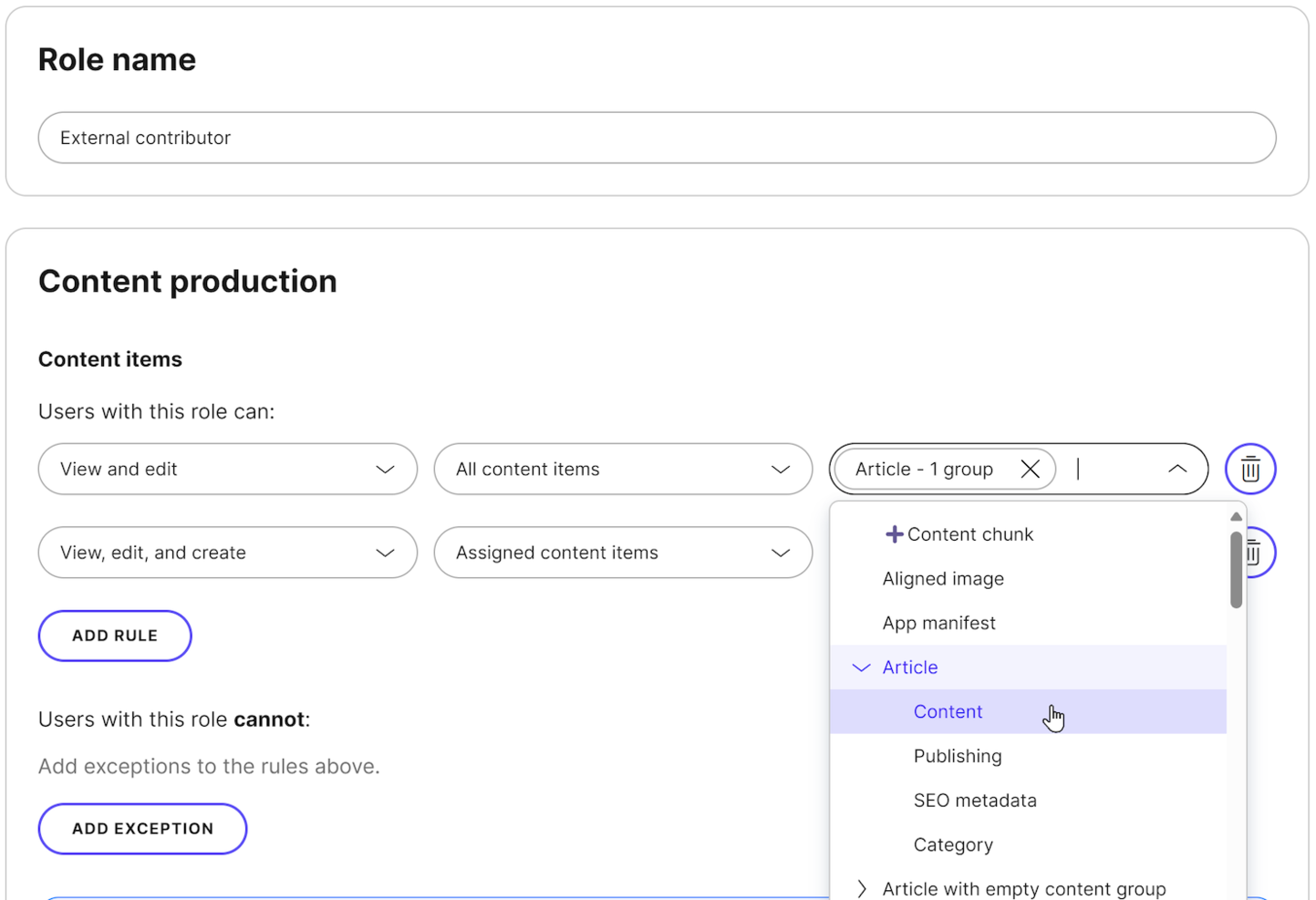Expand "Article with empty content group"
The height and width of the screenshot is (900, 1316).
tap(862, 888)
